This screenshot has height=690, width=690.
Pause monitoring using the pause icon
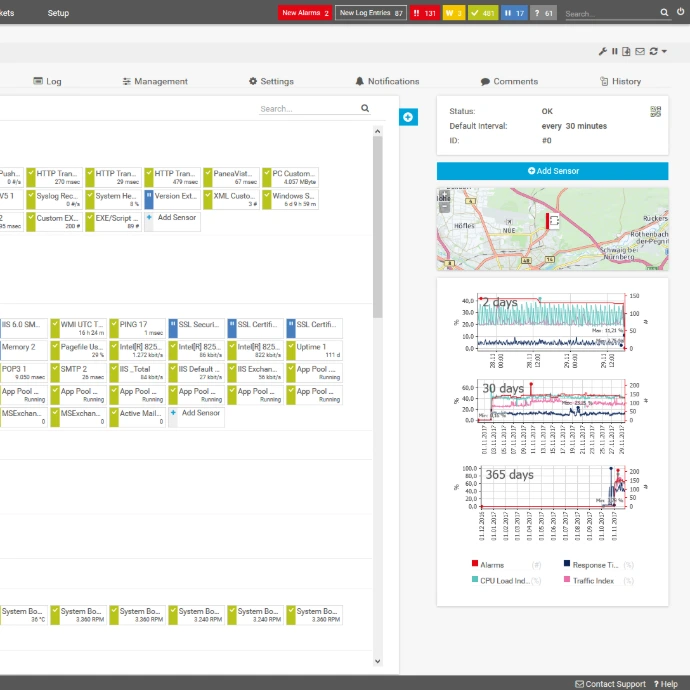pyautogui.click(x=615, y=51)
